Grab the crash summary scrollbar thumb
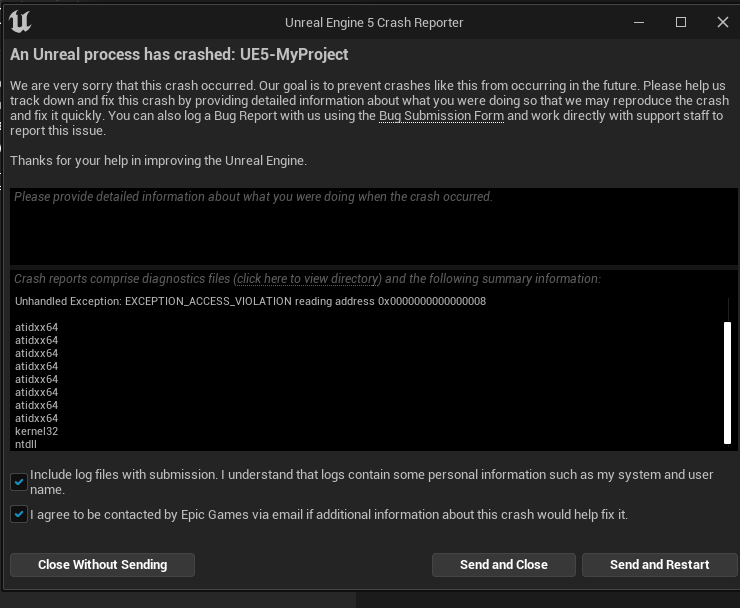The width and height of the screenshot is (740, 608). [x=727, y=383]
